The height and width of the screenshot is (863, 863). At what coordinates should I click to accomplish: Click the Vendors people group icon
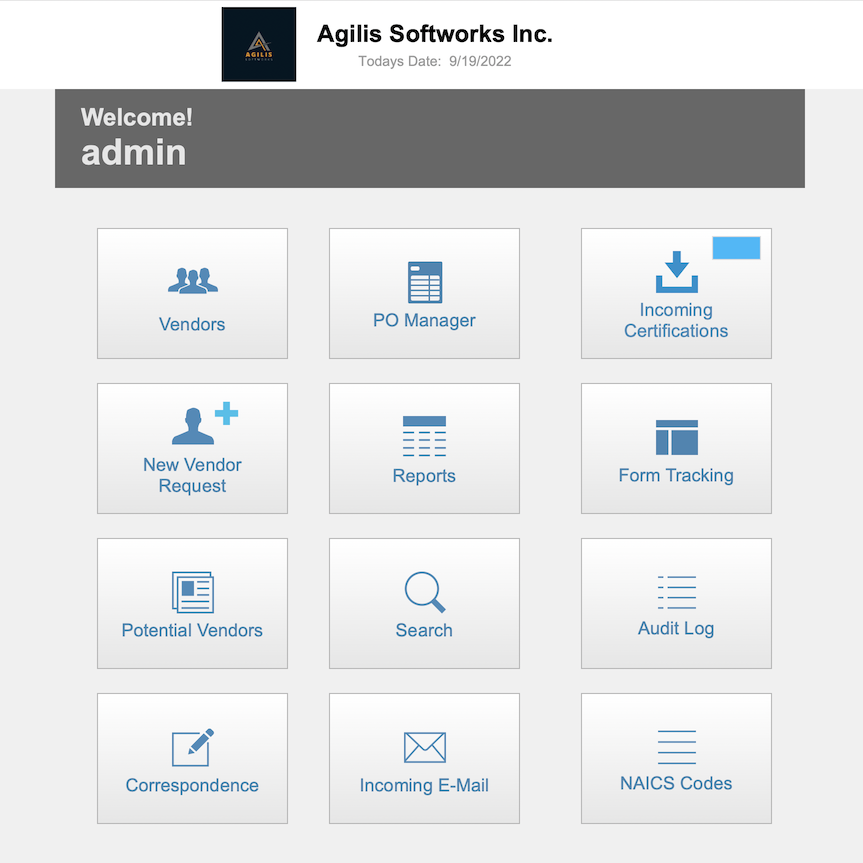192,281
